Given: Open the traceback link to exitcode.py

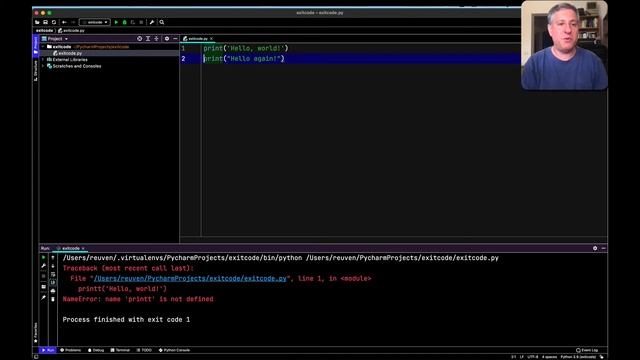Looking at the screenshot, I should click(x=190, y=278).
